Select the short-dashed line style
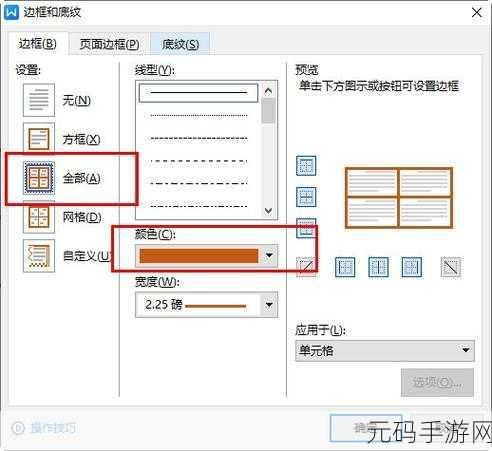Screen dimensions: 492x451 [x=198, y=138]
